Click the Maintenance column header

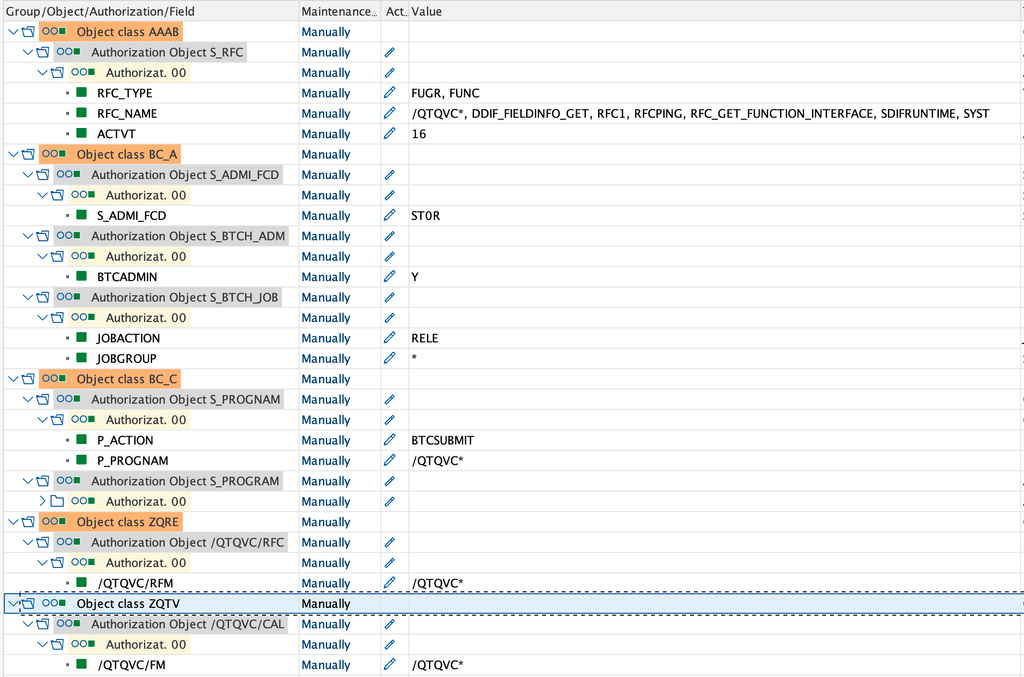coord(339,11)
